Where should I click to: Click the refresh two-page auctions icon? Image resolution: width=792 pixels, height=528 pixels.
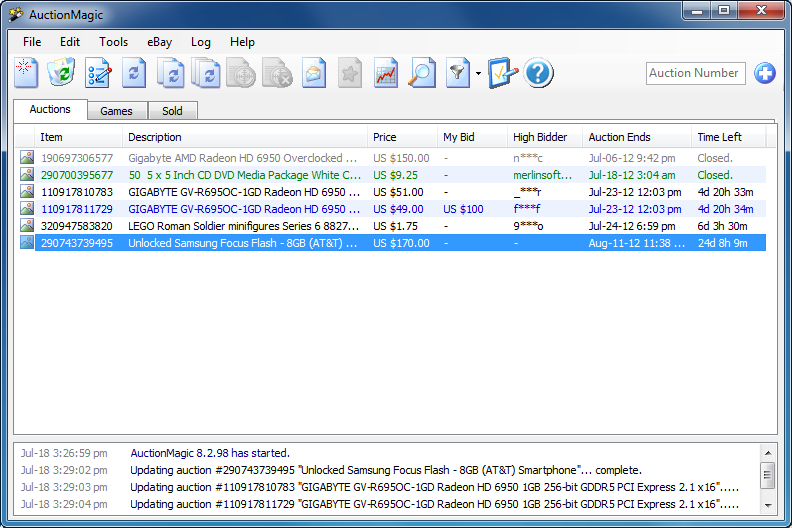(x=171, y=73)
